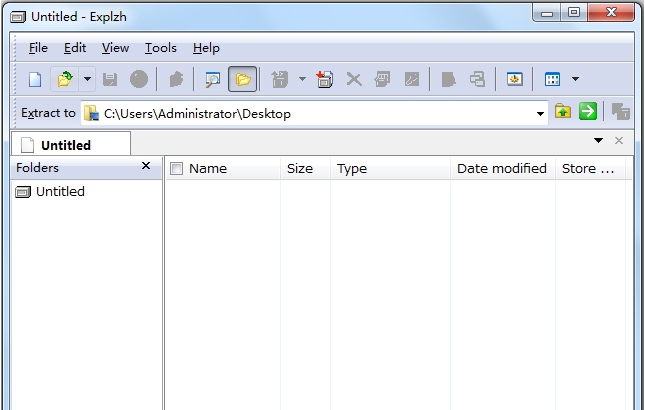645x410 pixels.
Task: Click the grayed icon at address bar end
Action: click(x=620, y=111)
